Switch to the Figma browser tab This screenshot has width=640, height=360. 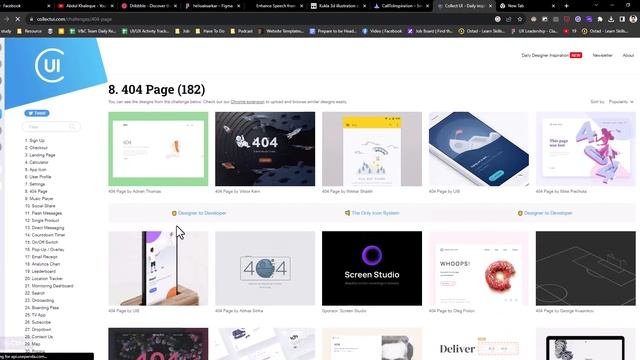[x=213, y=6]
